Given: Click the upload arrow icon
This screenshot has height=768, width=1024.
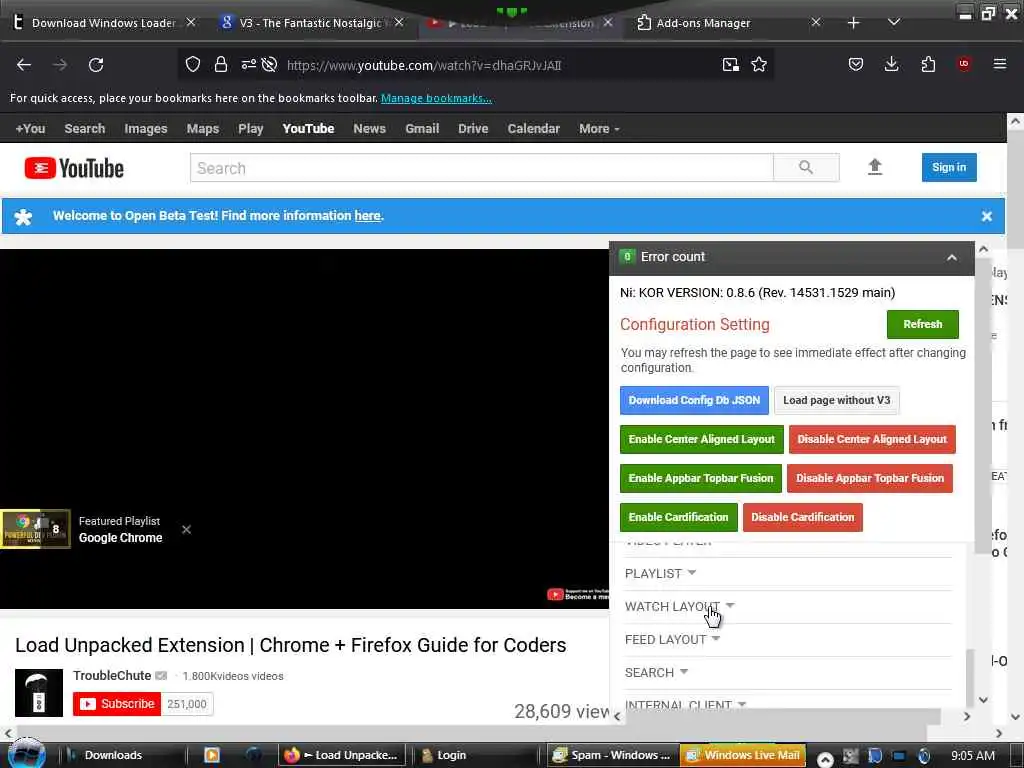Looking at the screenshot, I should click(x=875, y=167).
